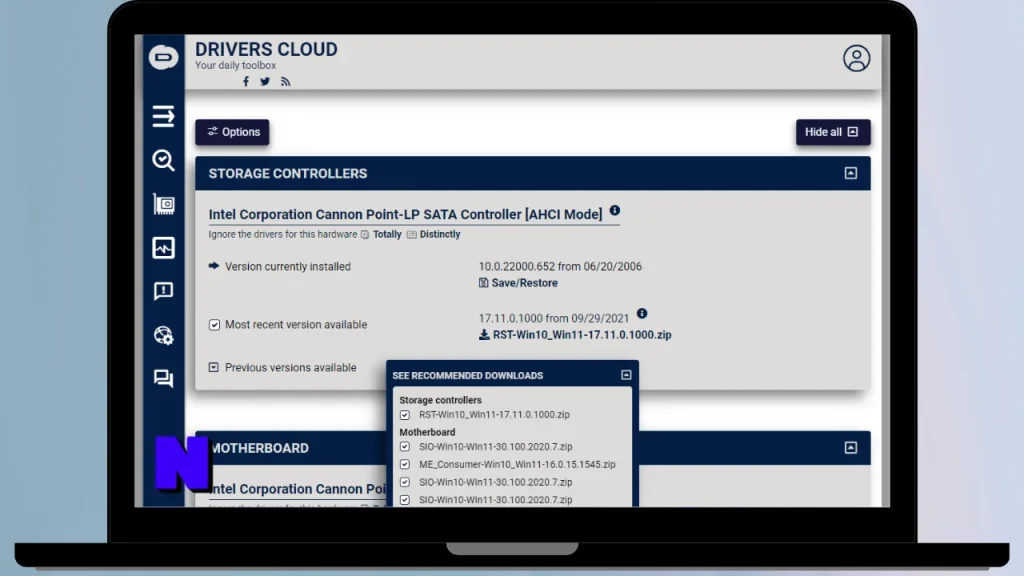Open the forum chat sidebar icon
The image size is (1024, 576).
pyautogui.click(x=163, y=378)
